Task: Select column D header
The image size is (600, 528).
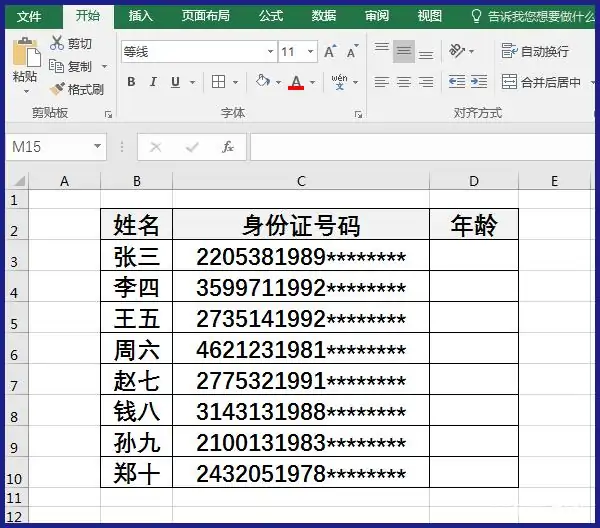Action: (474, 181)
